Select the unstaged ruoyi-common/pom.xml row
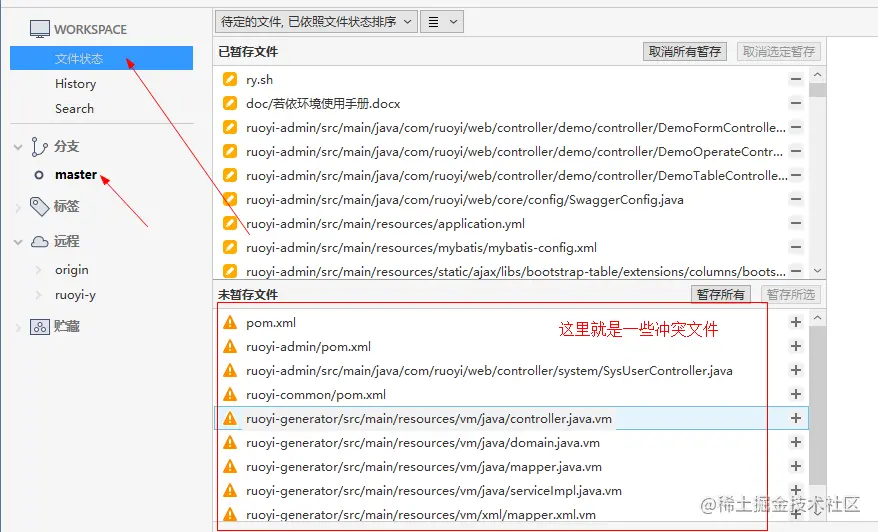878x532 pixels. click(x=511, y=394)
